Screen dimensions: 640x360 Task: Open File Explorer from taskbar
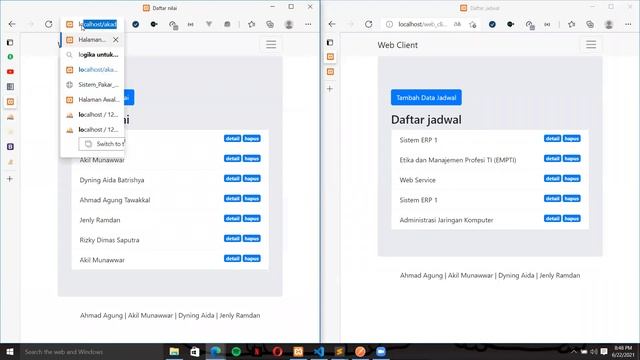[x=174, y=351]
